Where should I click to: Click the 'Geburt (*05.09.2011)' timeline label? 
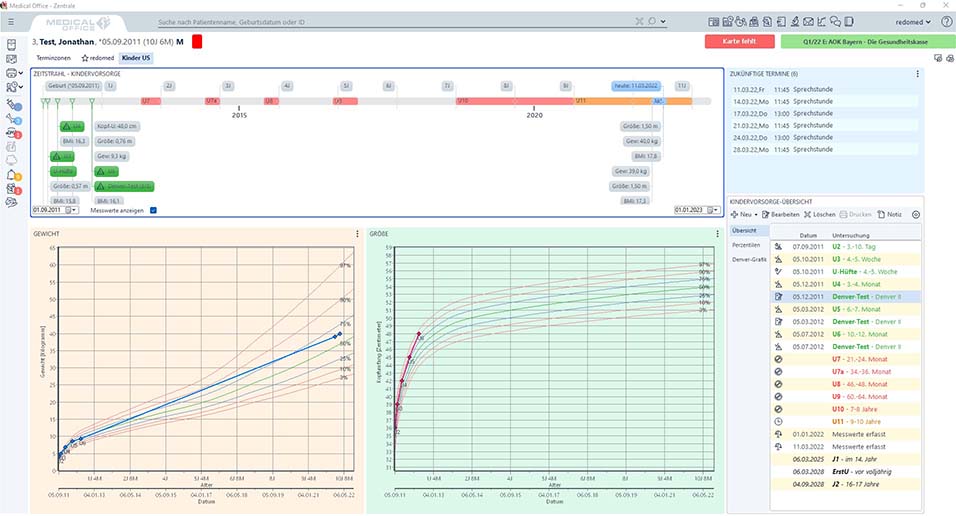point(74,86)
